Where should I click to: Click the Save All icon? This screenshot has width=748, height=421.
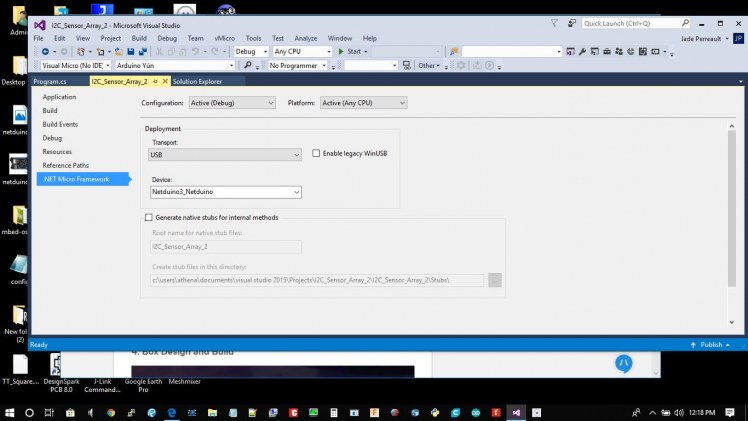click(143, 51)
